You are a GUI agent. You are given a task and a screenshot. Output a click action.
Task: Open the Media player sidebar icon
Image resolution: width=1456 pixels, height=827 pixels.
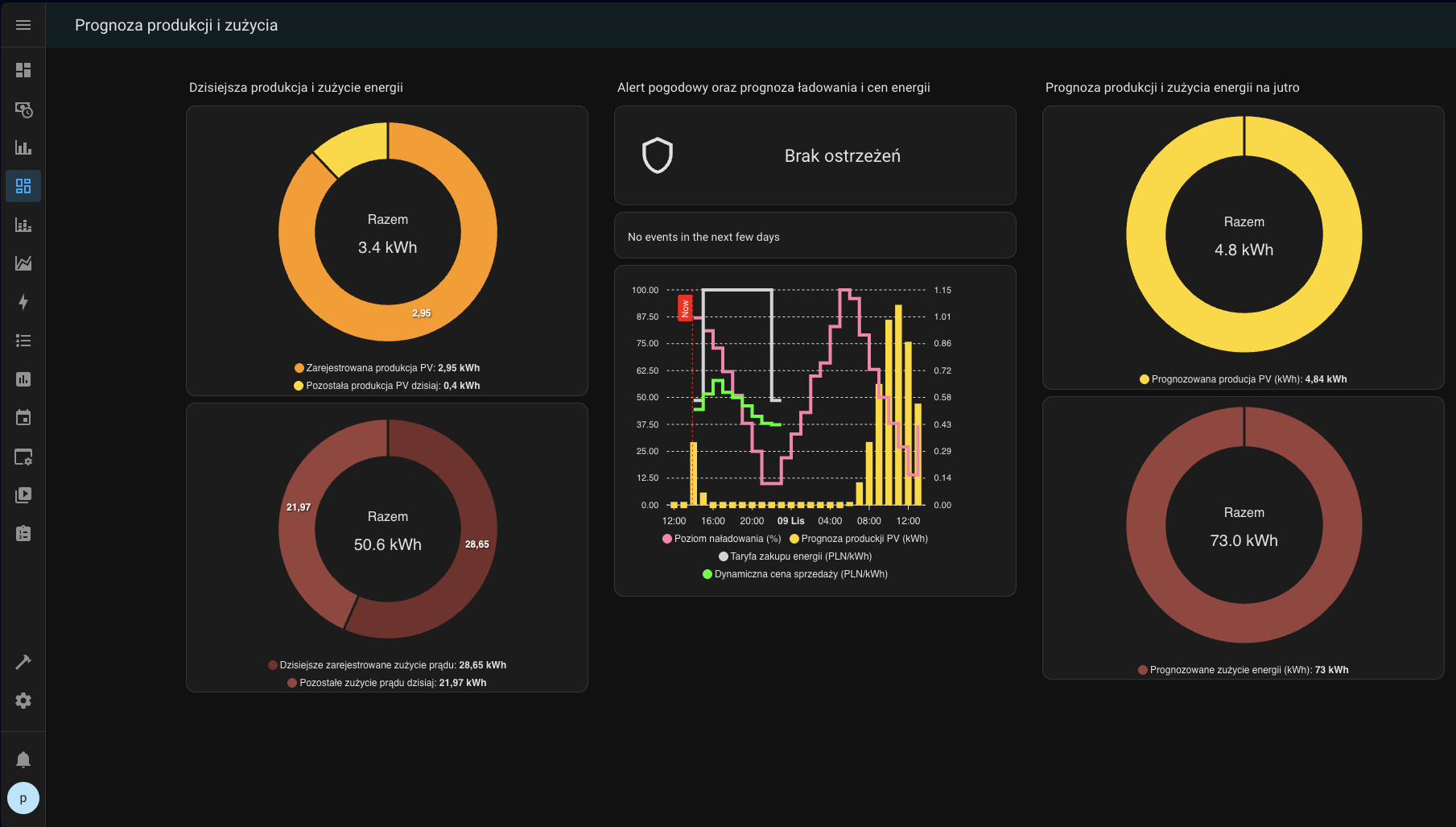(x=23, y=495)
